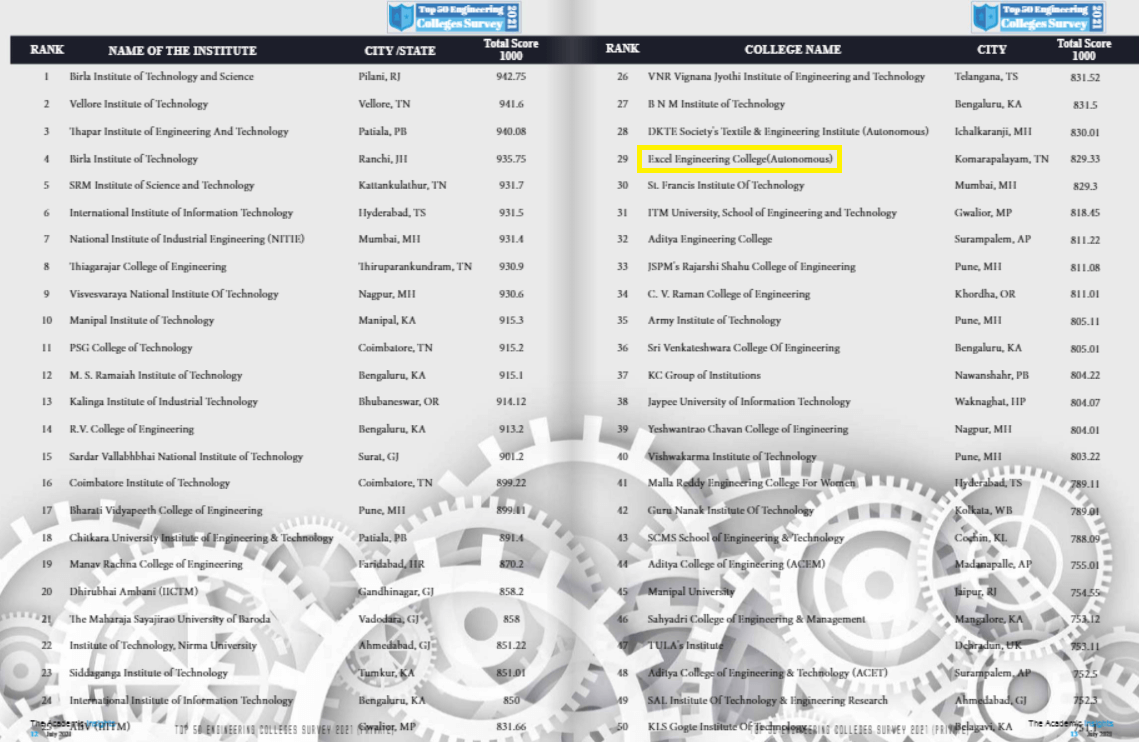Select the city Pilani, RJ
1139x742 pixels.
379,76
